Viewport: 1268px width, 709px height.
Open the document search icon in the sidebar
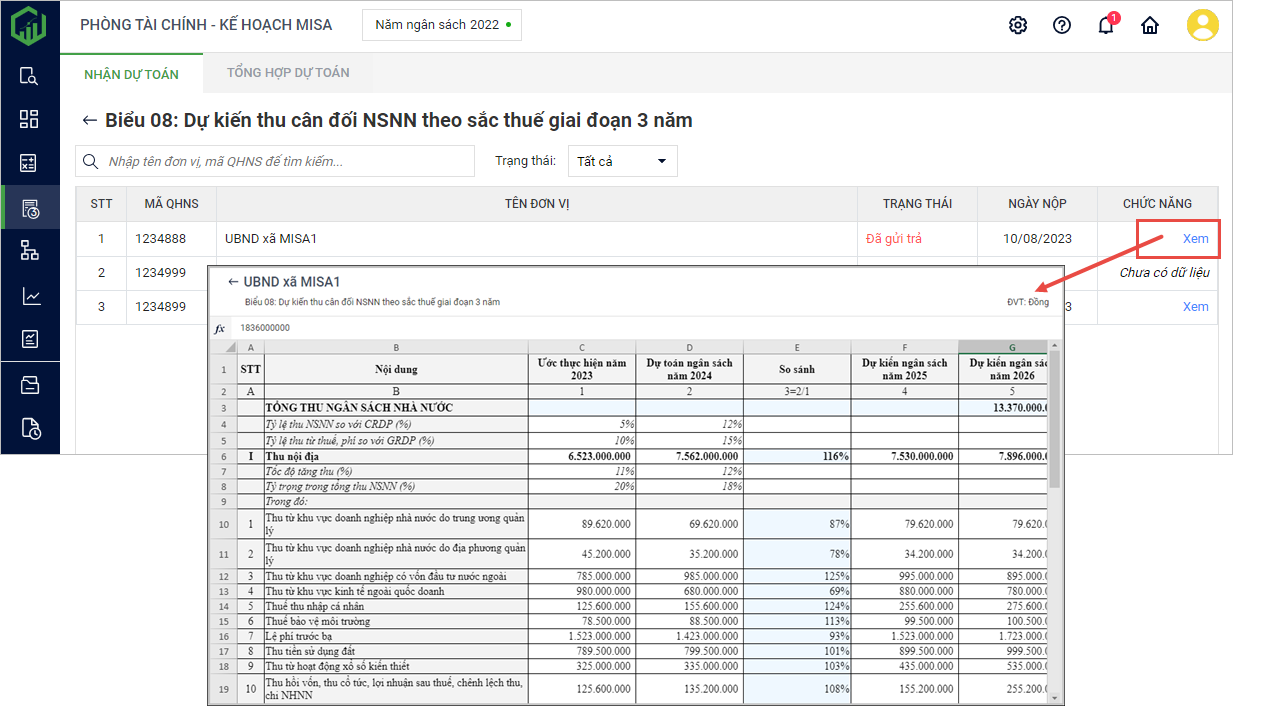click(29, 76)
